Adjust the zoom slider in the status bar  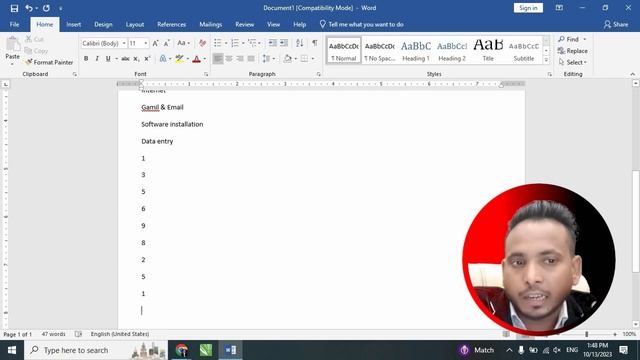click(587, 334)
